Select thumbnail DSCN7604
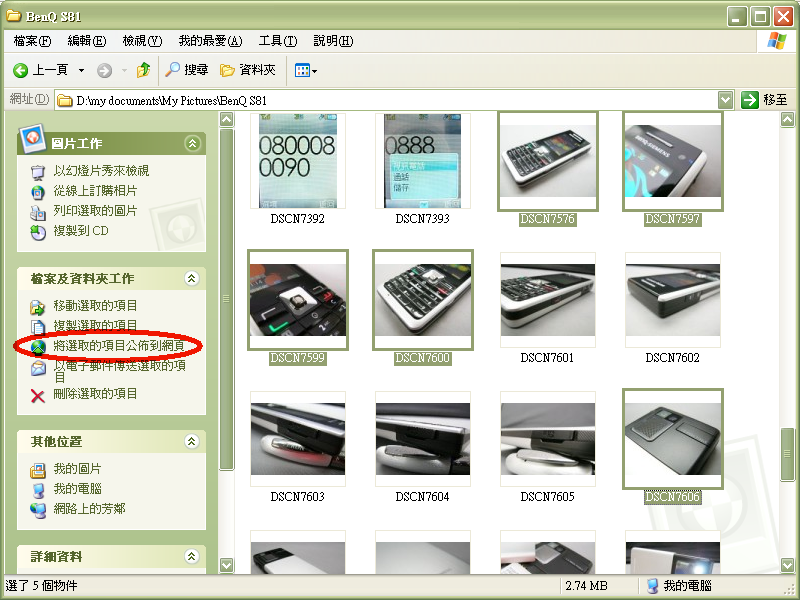Viewport: 800px width, 600px height. tap(422, 439)
